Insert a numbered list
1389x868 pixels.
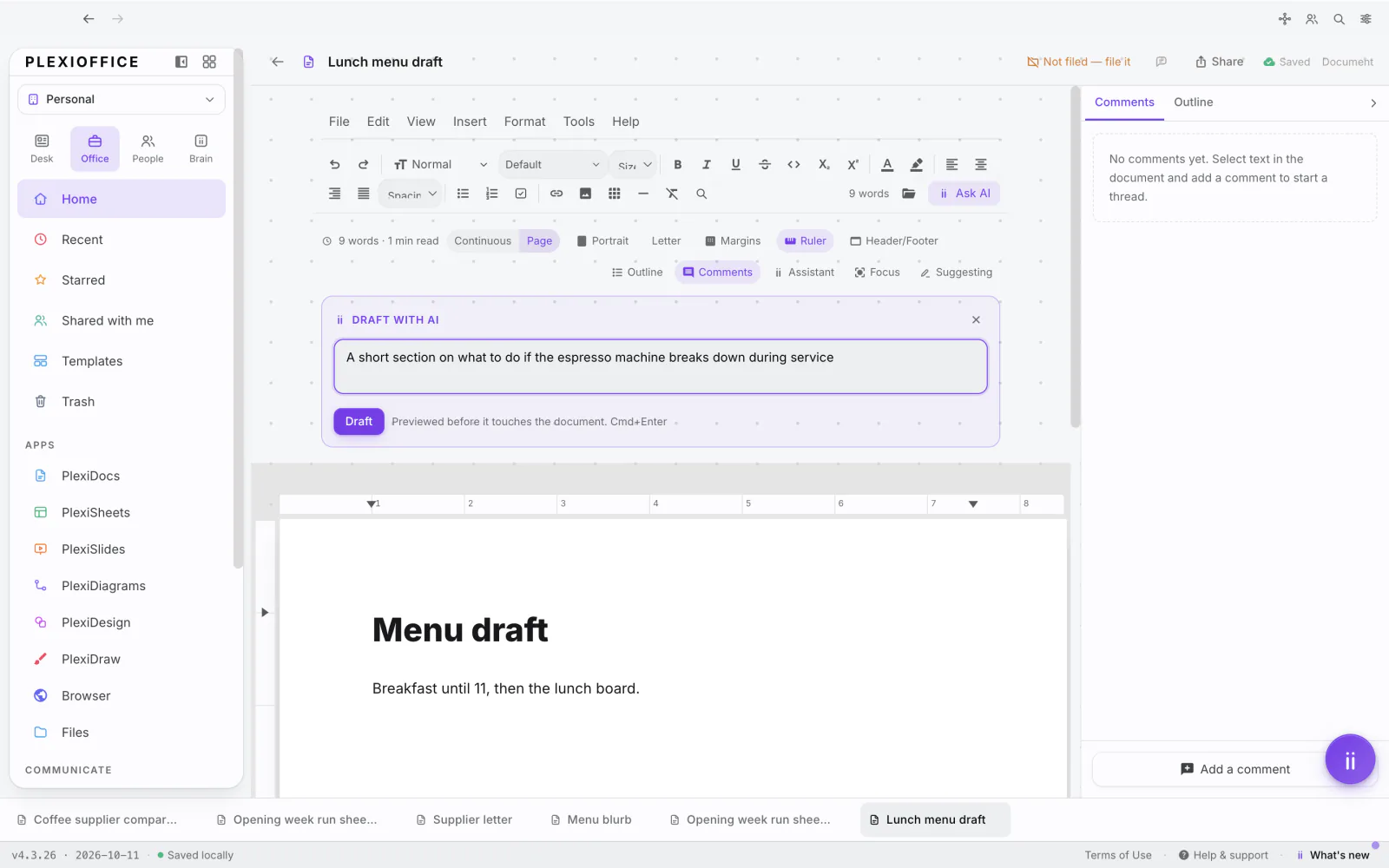(492, 194)
